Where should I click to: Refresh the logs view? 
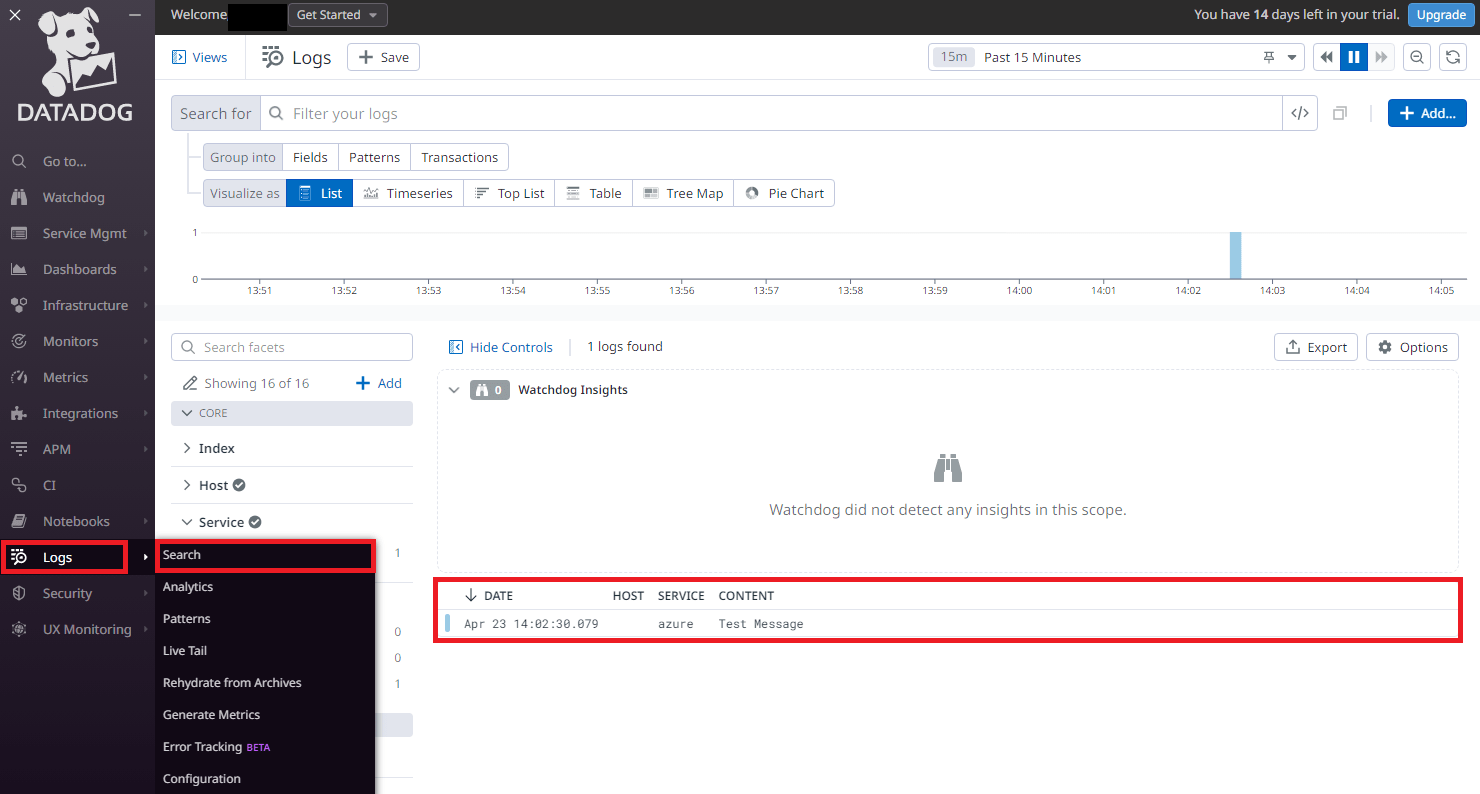1453,57
